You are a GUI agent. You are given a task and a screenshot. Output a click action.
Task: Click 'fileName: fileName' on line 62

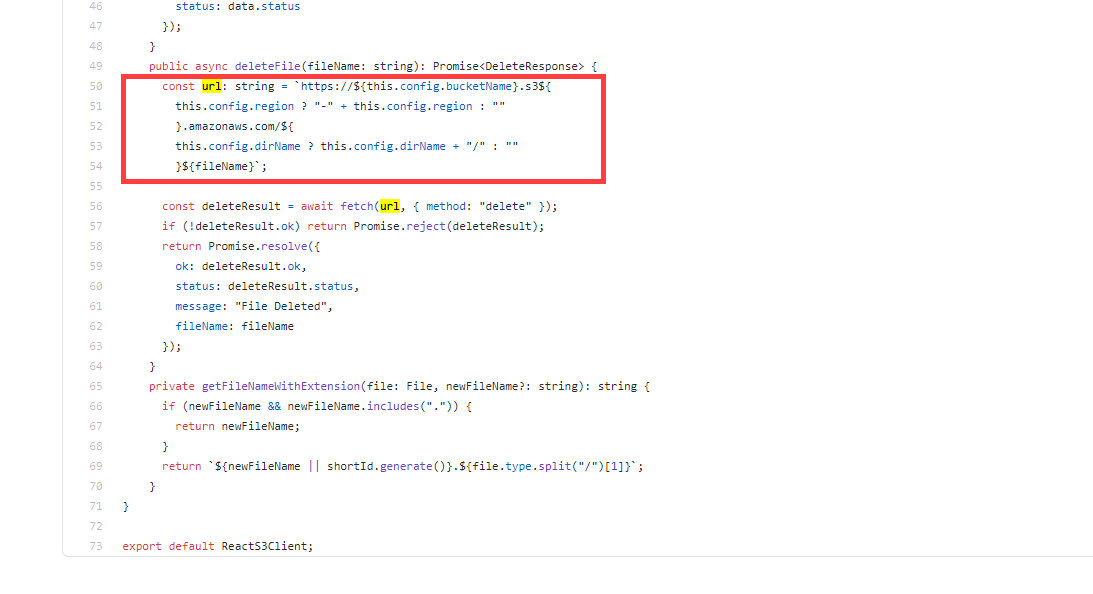pyautogui.click(x=234, y=326)
